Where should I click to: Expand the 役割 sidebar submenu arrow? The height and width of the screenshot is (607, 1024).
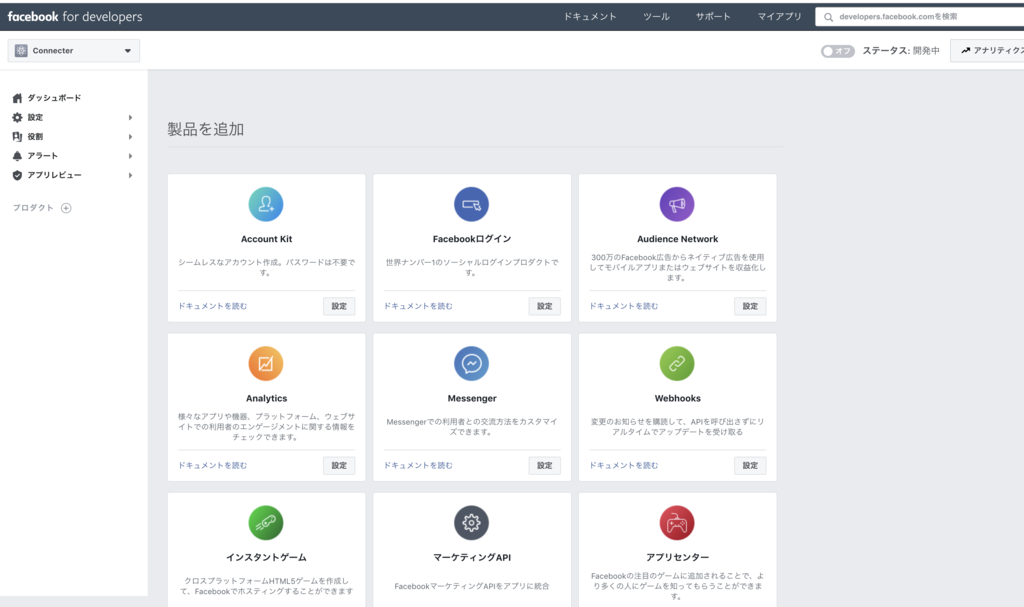coord(131,137)
